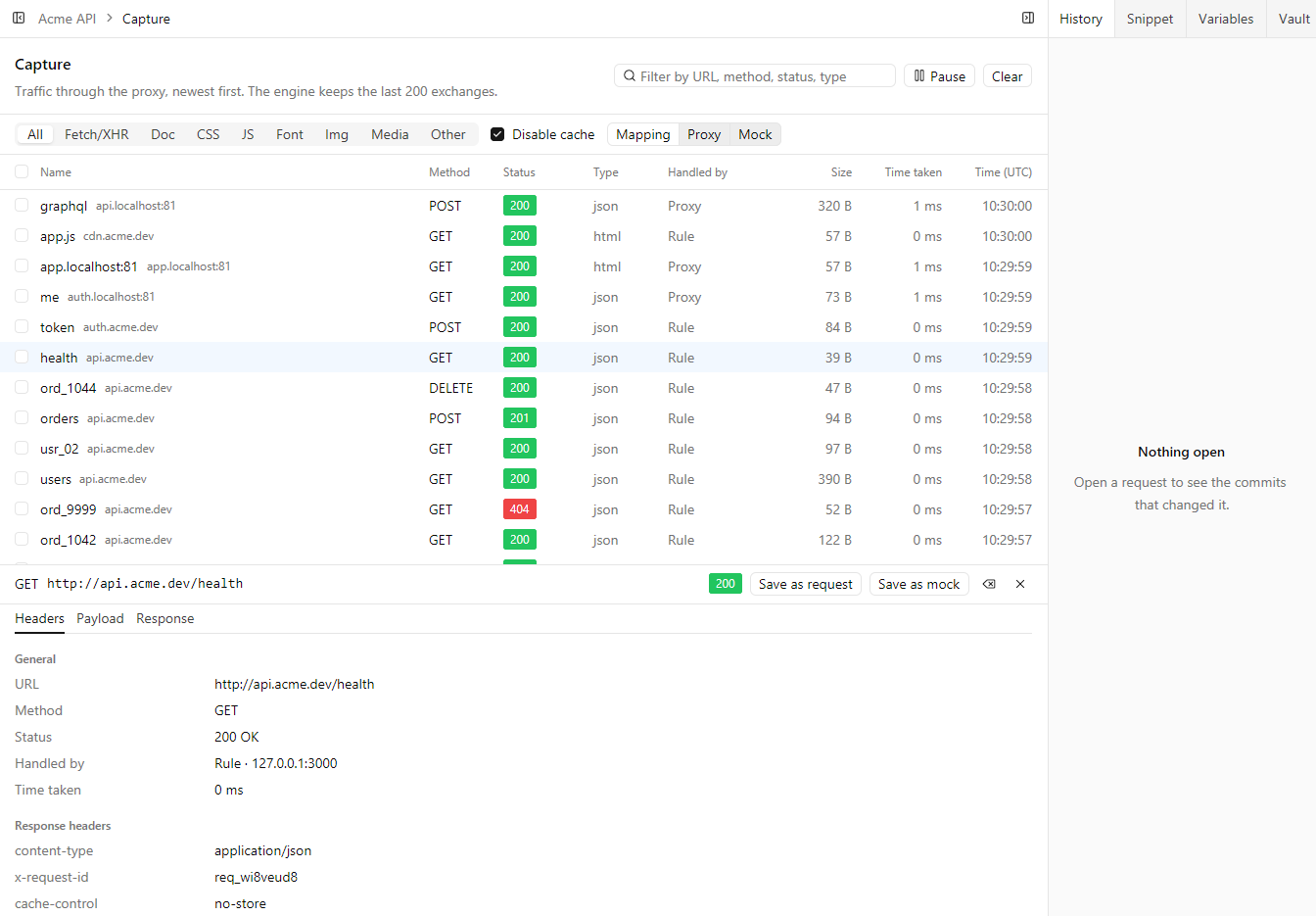Sort by Time taken column
The image size is (1316, 916).
(x=914, y=172)
